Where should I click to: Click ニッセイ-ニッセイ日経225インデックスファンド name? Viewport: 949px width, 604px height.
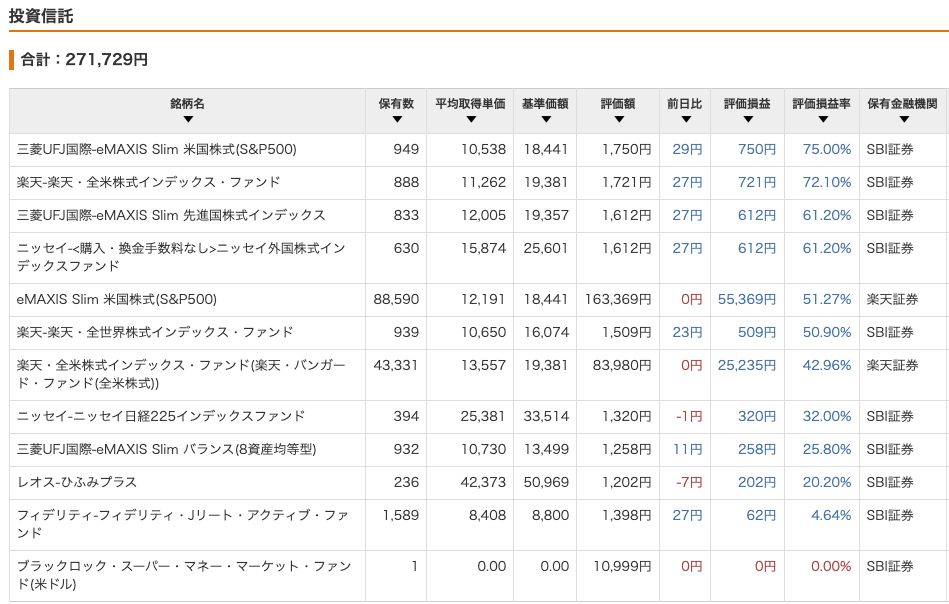tap(161, 416)
